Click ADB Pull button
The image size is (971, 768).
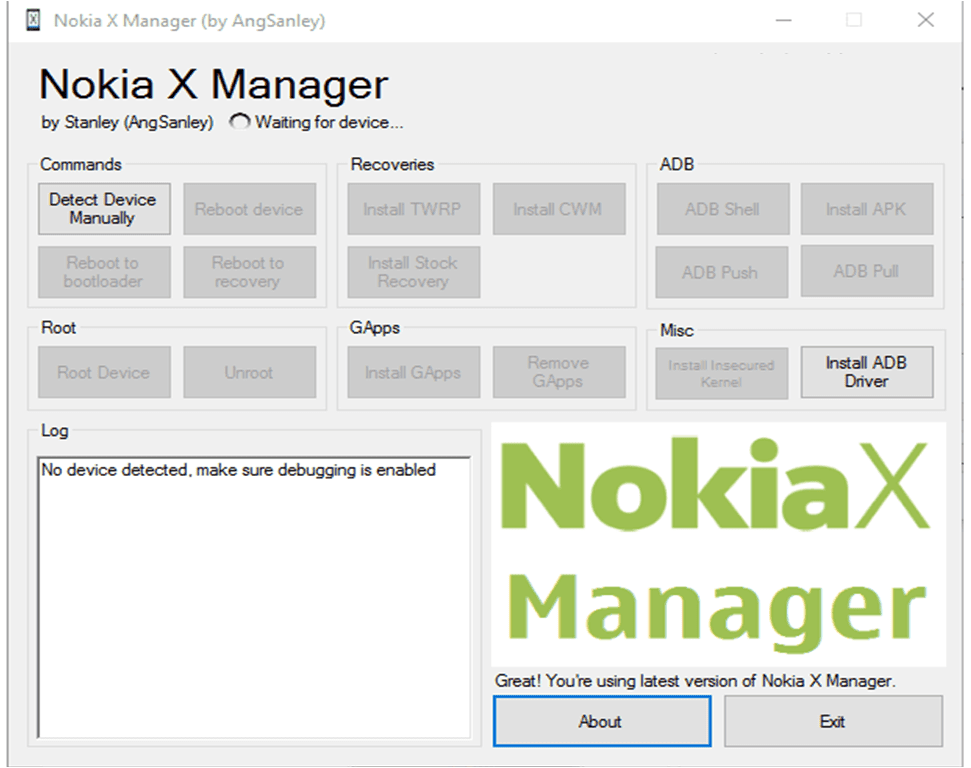point(867,271)
